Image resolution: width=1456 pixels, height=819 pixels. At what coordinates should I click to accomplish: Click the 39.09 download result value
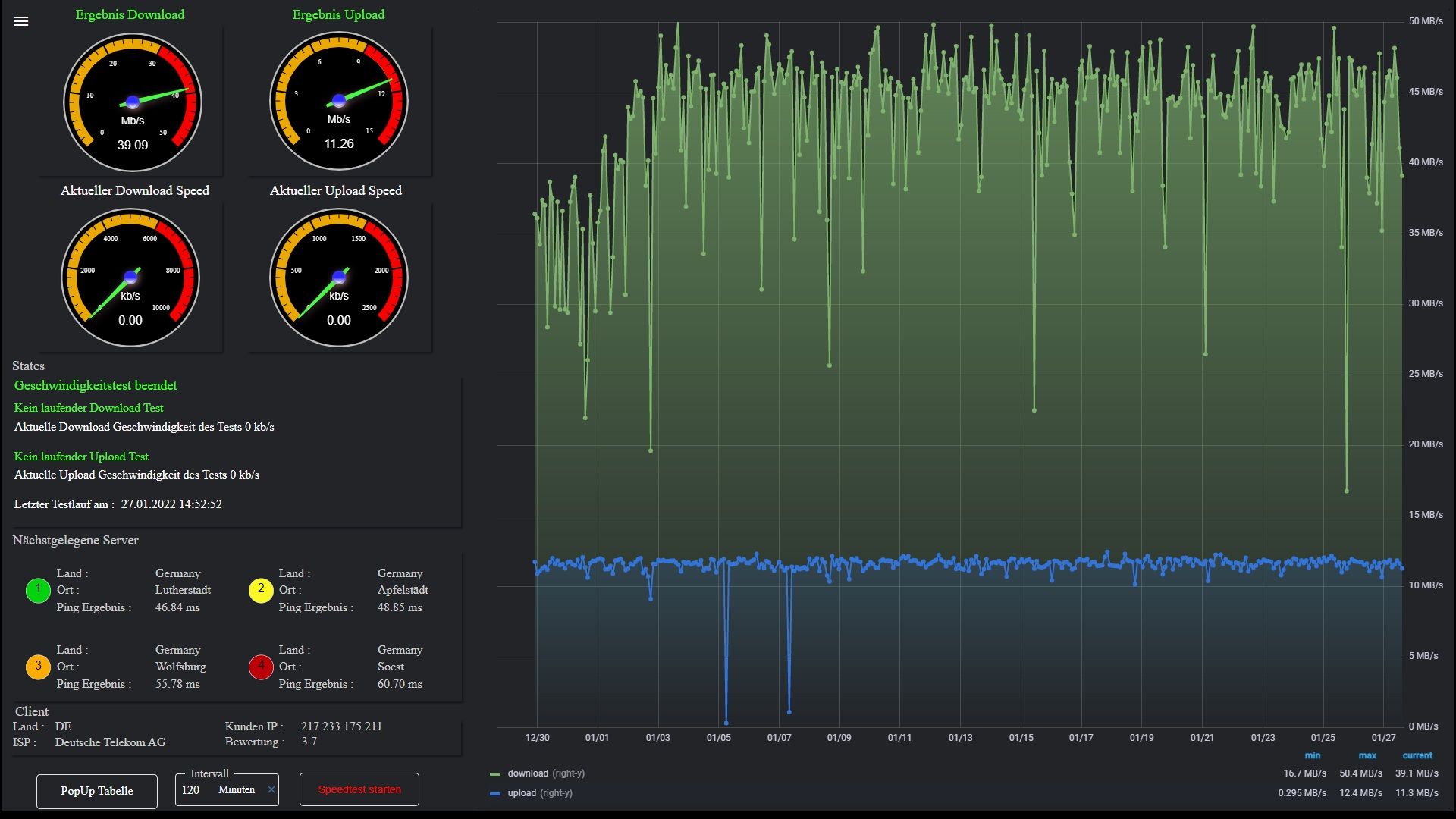point(133,145)
